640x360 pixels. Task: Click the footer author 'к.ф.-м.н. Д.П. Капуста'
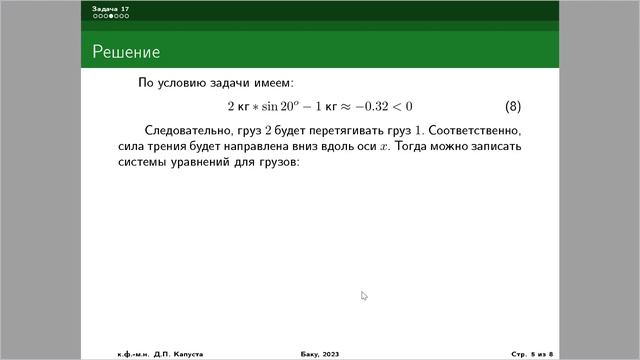[x=160, y=354]
